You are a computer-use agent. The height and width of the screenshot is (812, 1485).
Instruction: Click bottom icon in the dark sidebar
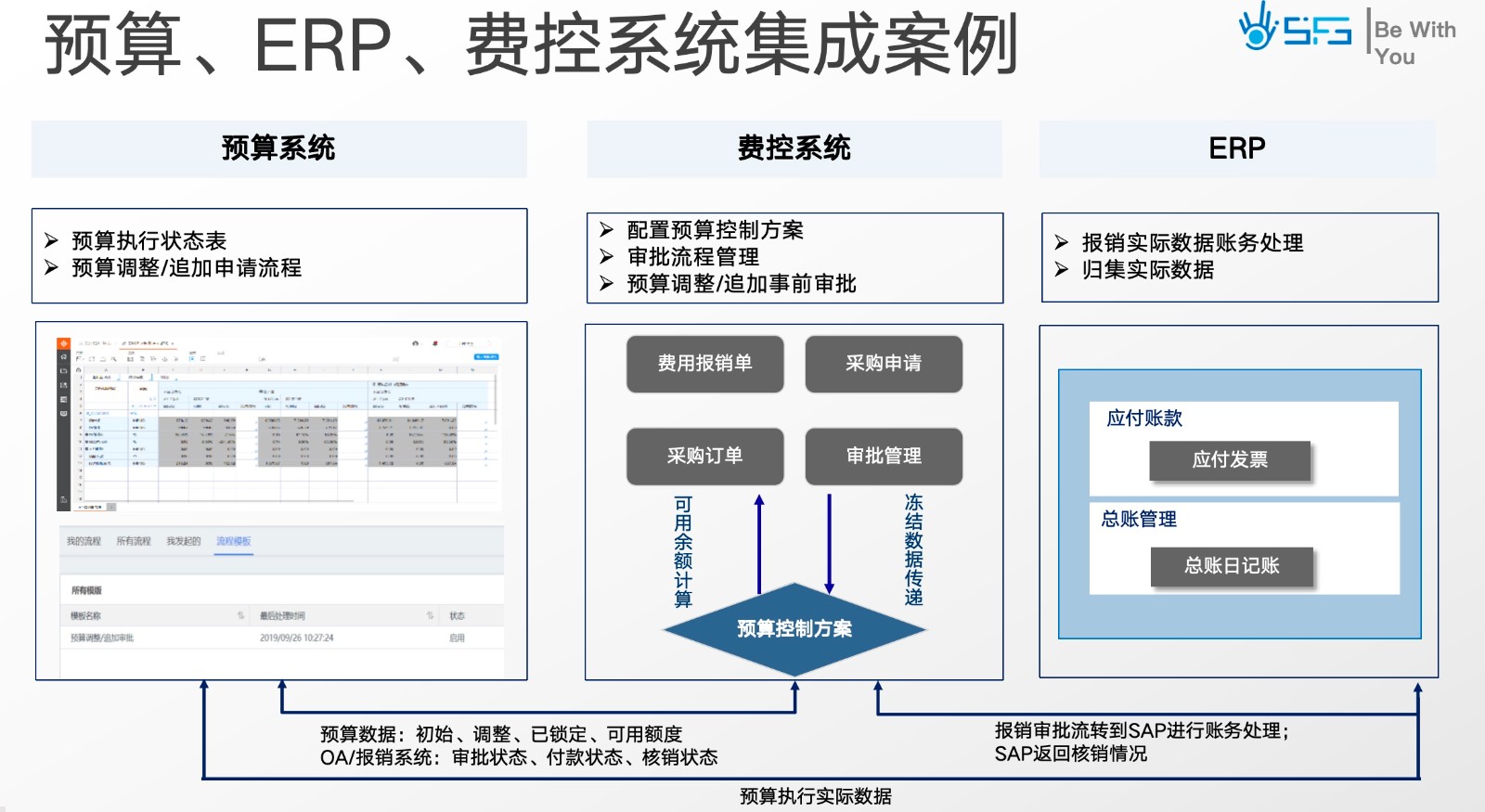point(63,499)
